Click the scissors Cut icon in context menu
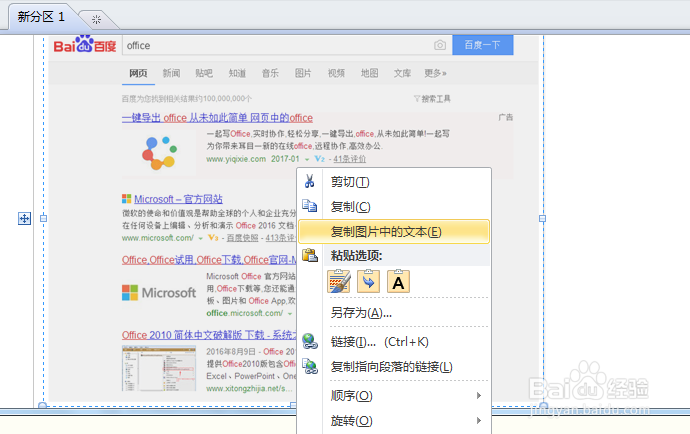Image resolution: width=690 pixels, height=434 pixels. [309, 181]
